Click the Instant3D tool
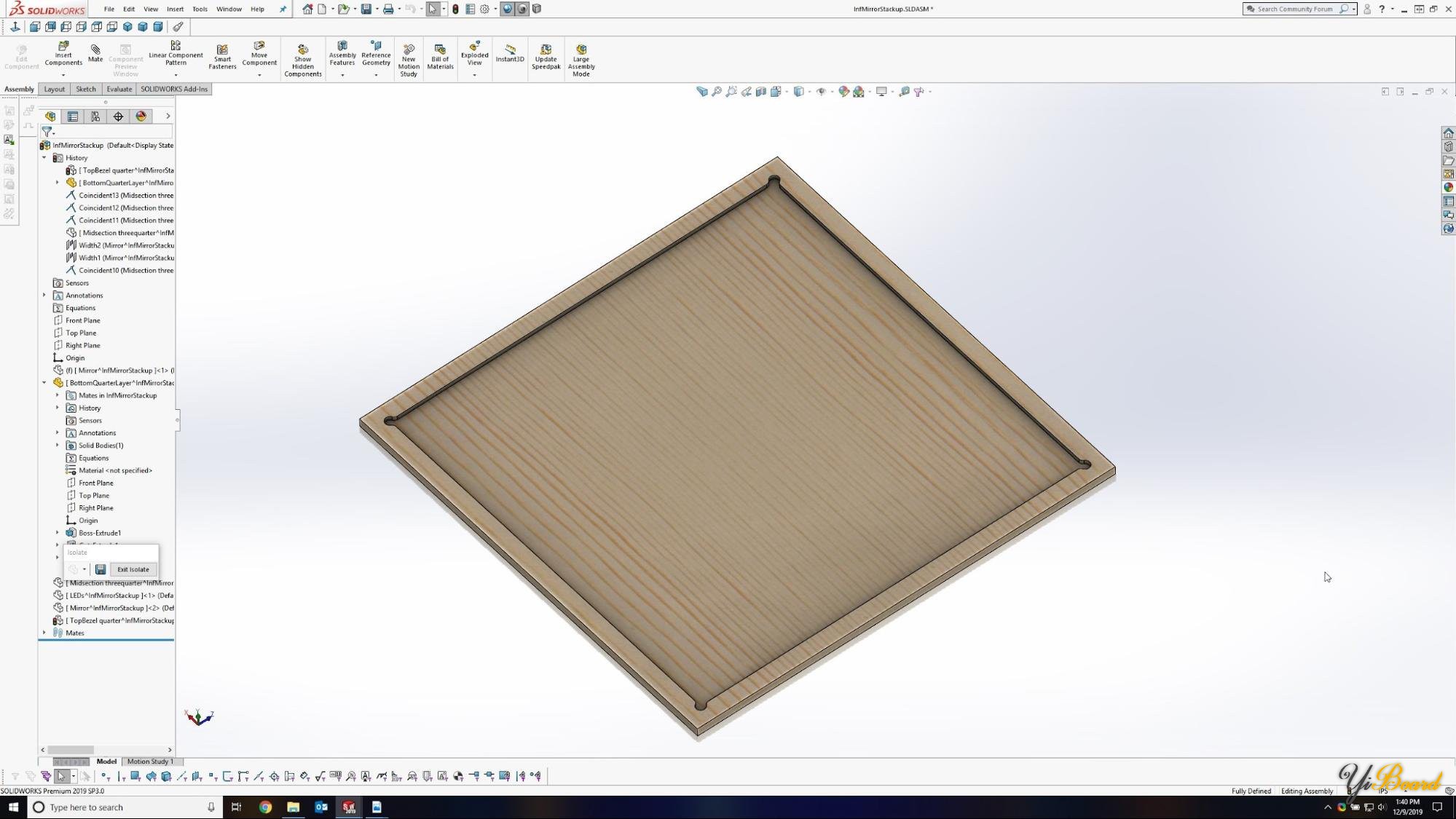This screenshot has width=1456, height=819. (510, 53)
